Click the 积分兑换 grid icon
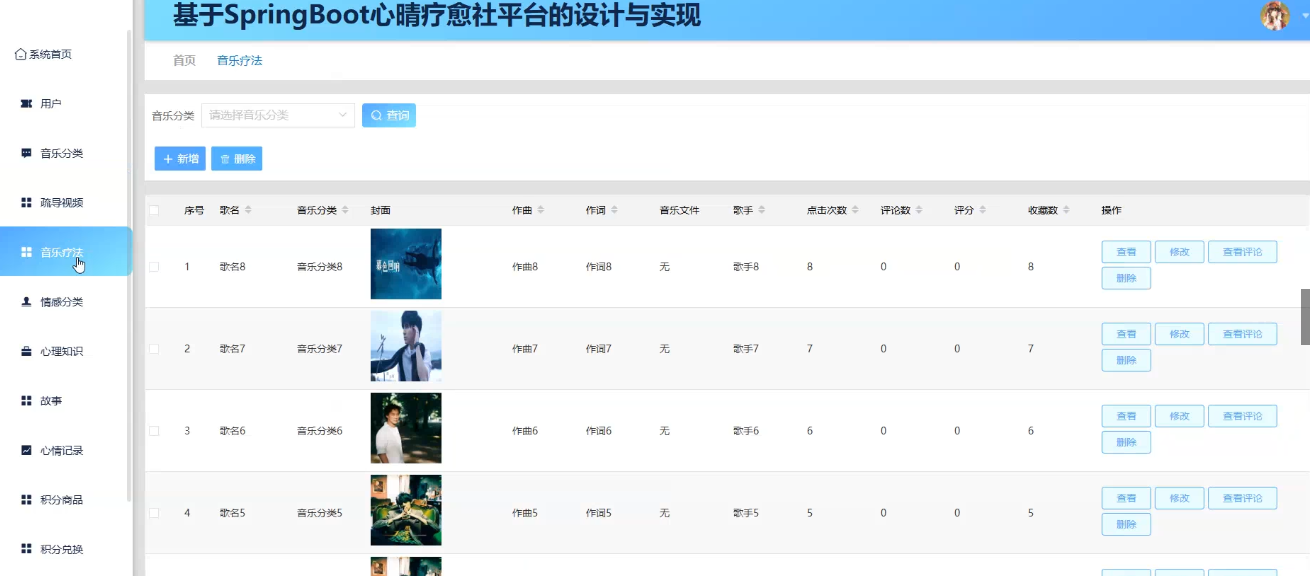 pyautogui.click(x=27, y=549)
